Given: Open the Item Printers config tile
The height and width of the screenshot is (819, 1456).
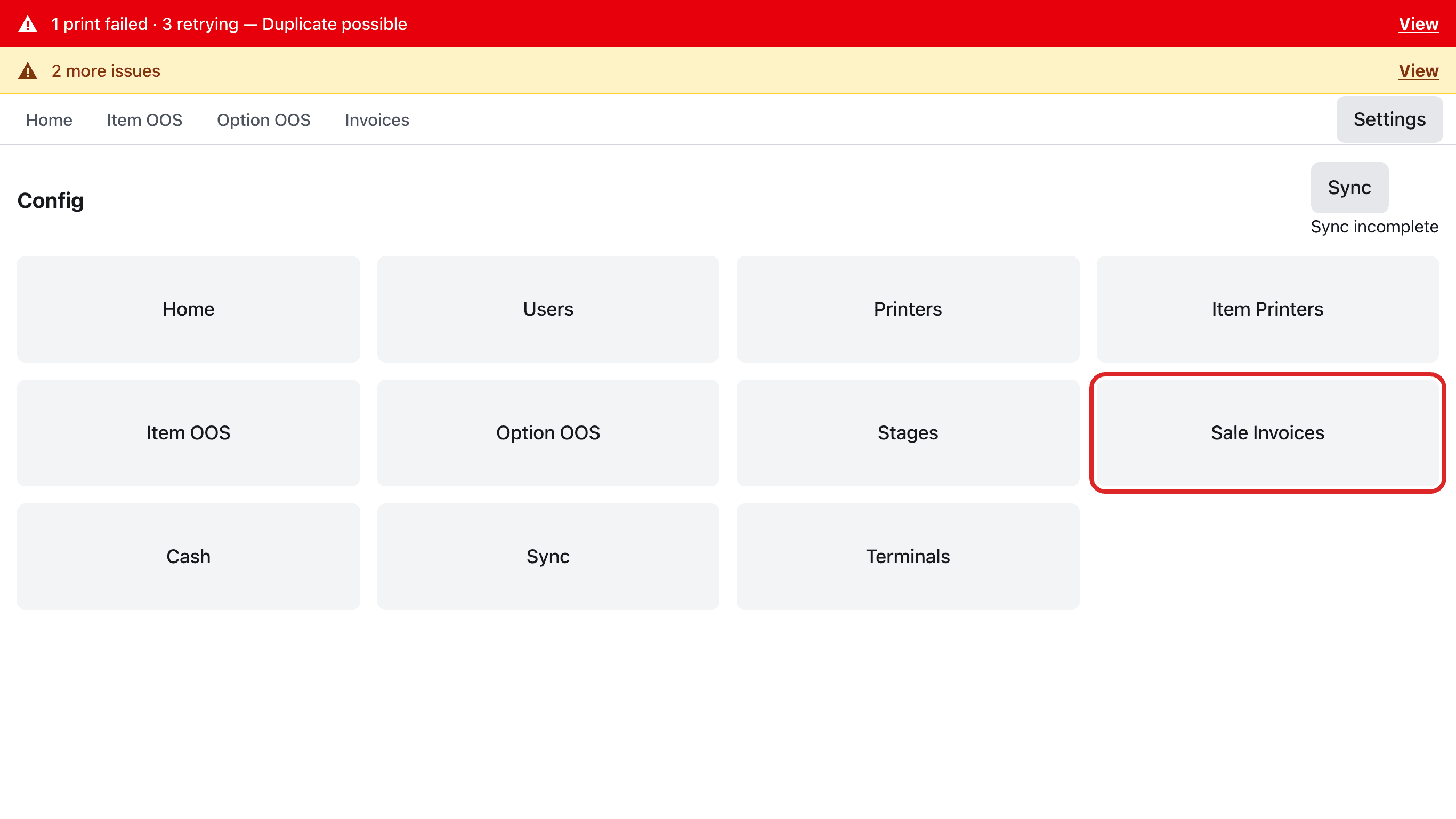Looking at the screenshot, I should tap(1267, 309).
